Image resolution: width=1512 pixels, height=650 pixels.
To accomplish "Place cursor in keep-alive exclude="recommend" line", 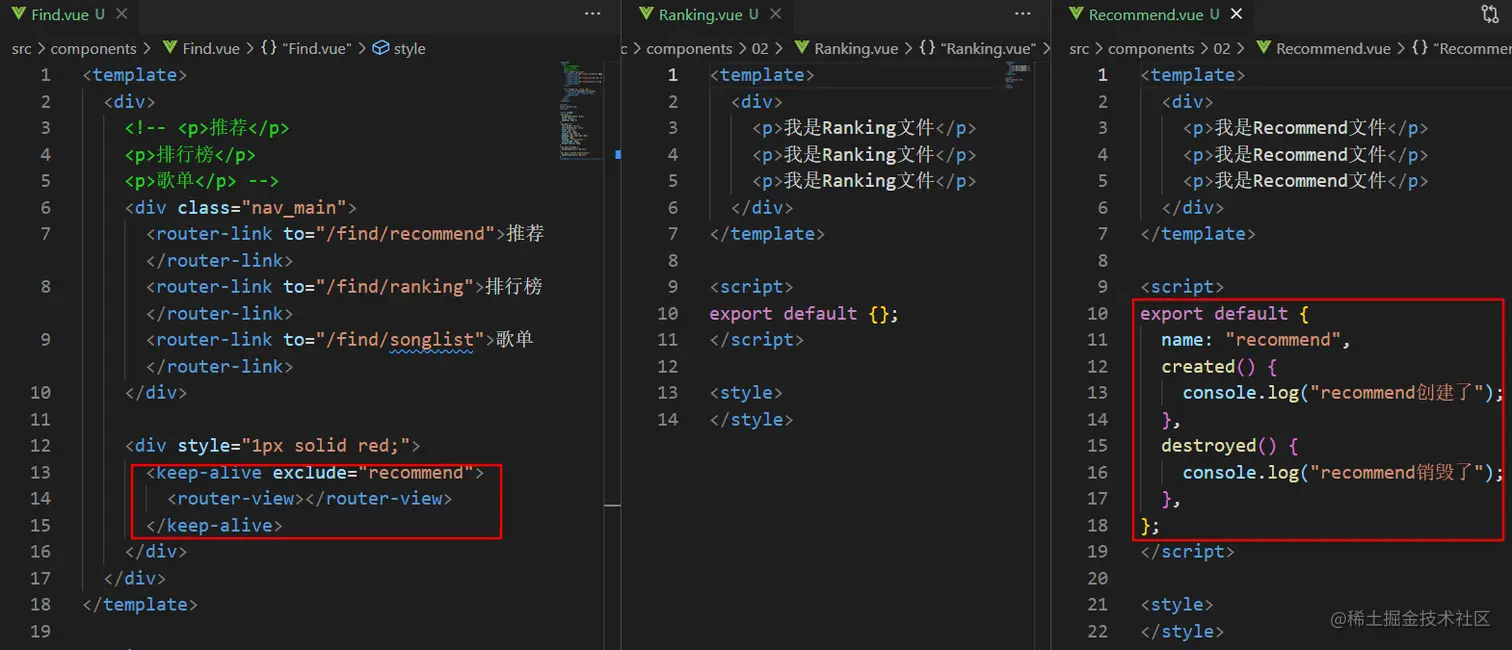I will (x=314, y=472).
